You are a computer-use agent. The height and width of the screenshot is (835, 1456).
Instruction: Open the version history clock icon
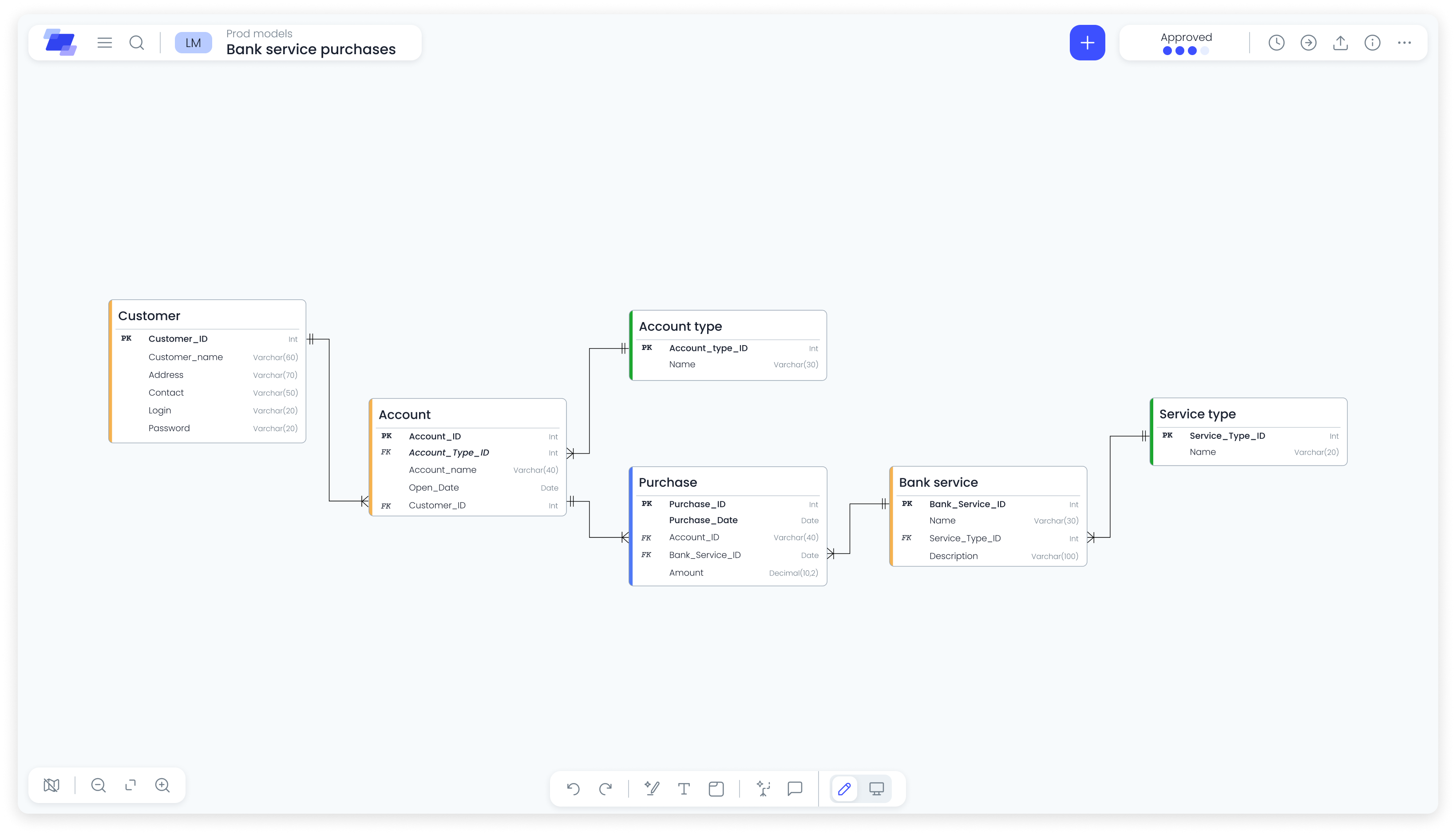[1276, 43]
